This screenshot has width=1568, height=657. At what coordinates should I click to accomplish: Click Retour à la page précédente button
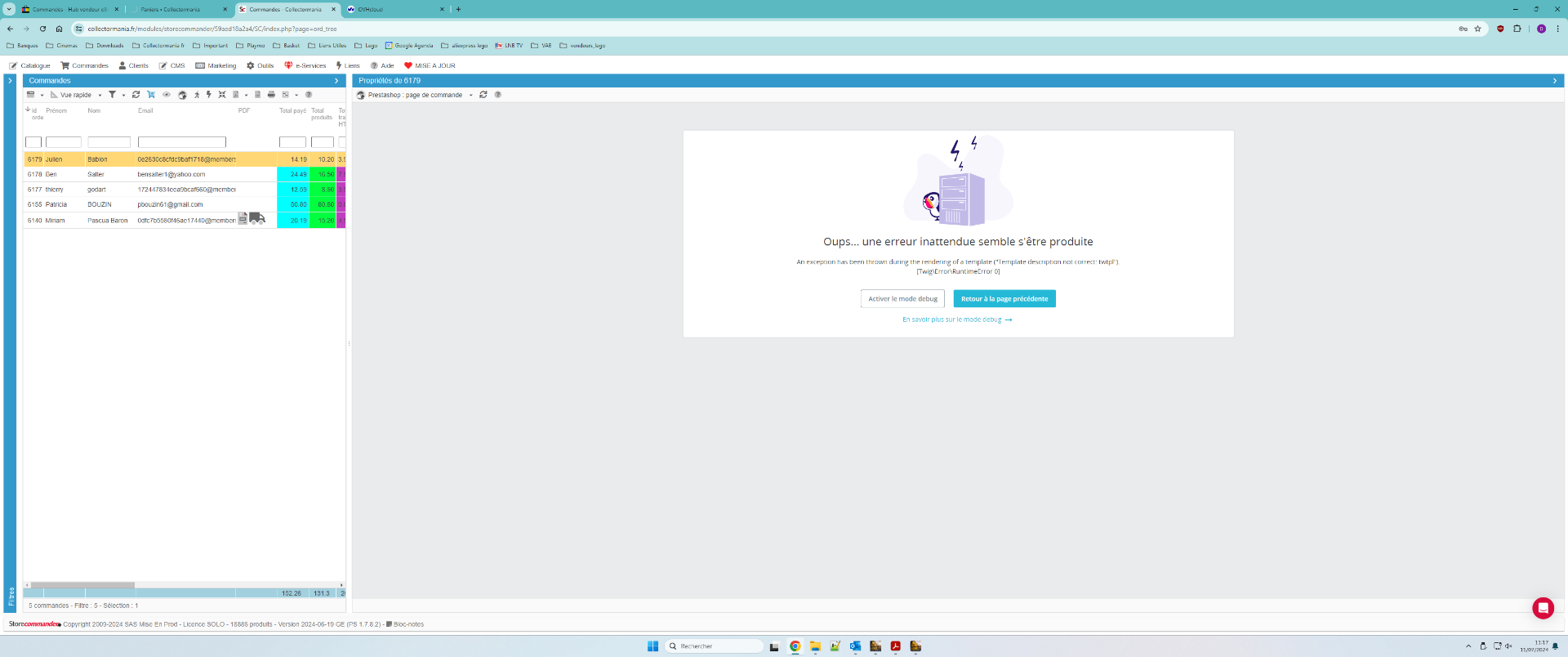pos(1004,299)
